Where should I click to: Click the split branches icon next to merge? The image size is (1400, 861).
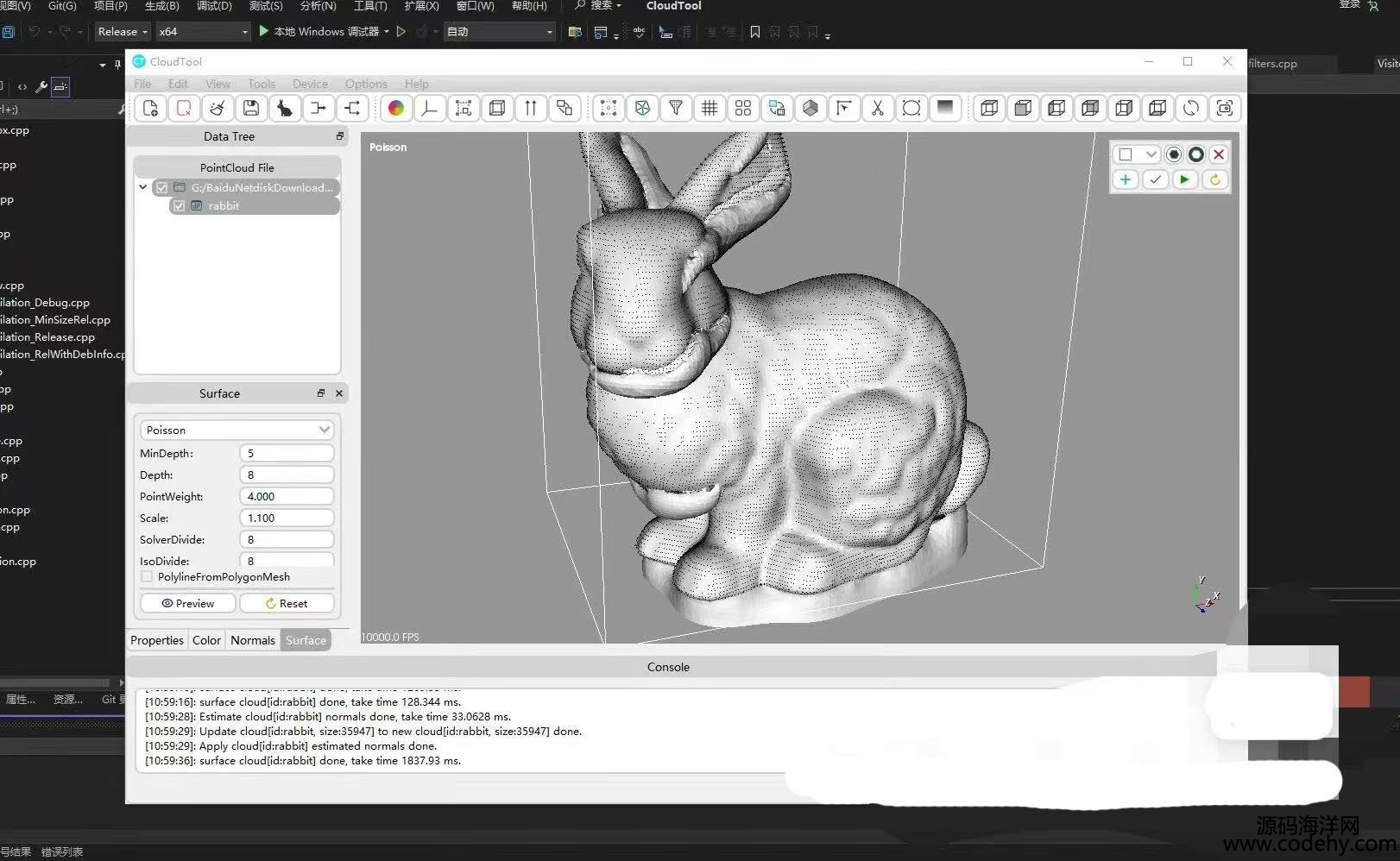352,108
